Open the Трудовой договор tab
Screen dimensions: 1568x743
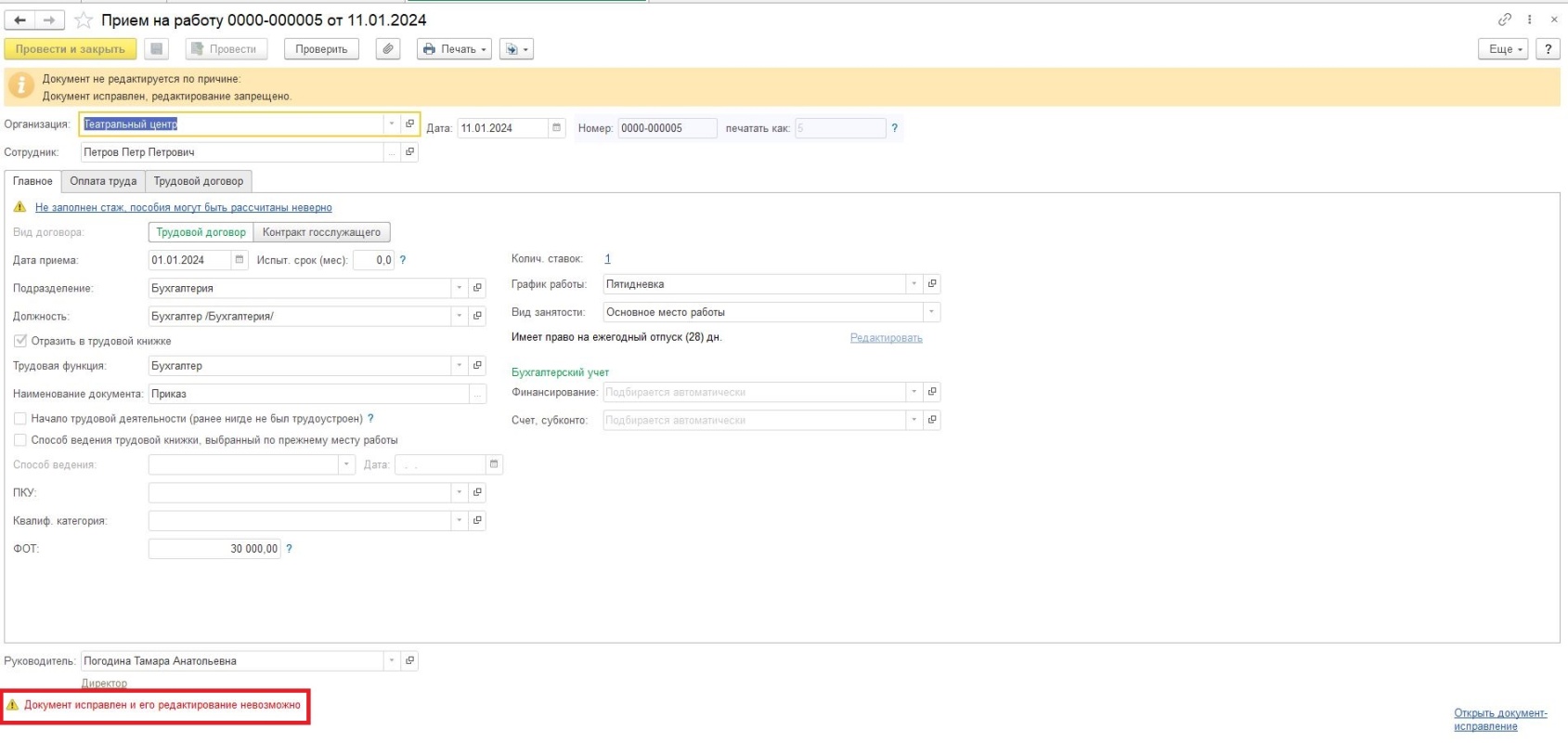pos(199,181)
